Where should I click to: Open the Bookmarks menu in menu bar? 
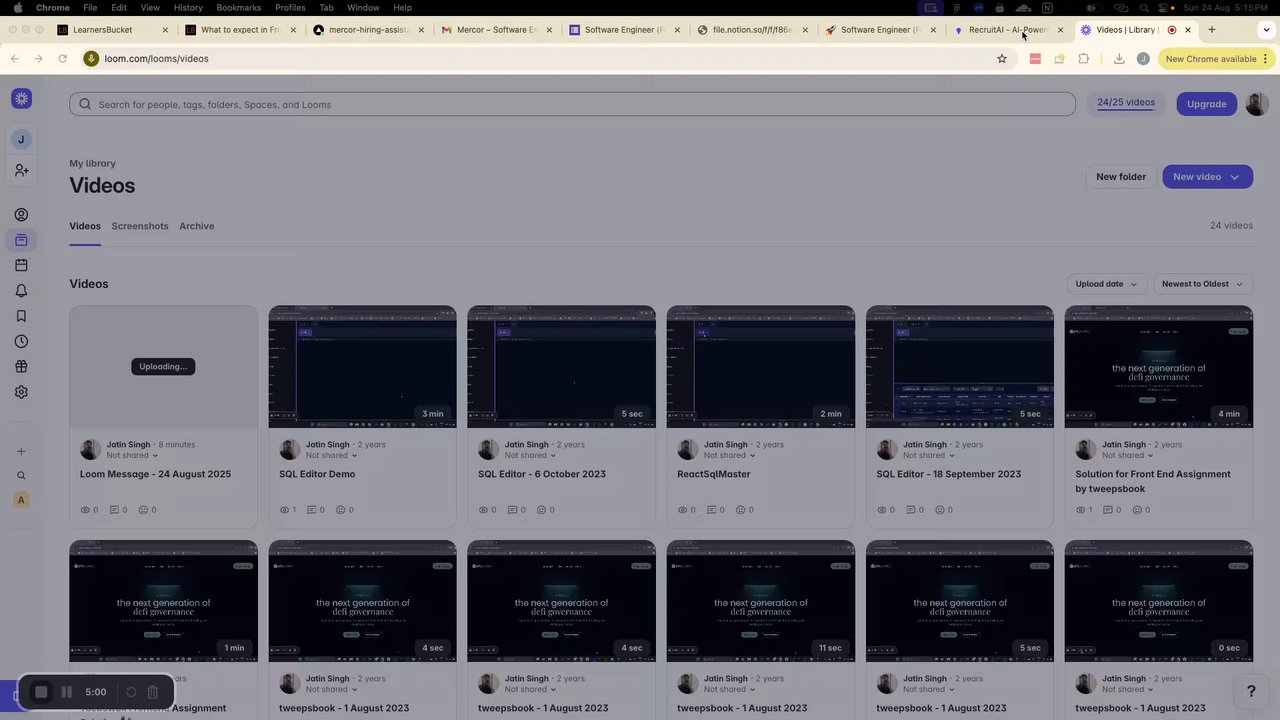(x=239, y=8)
